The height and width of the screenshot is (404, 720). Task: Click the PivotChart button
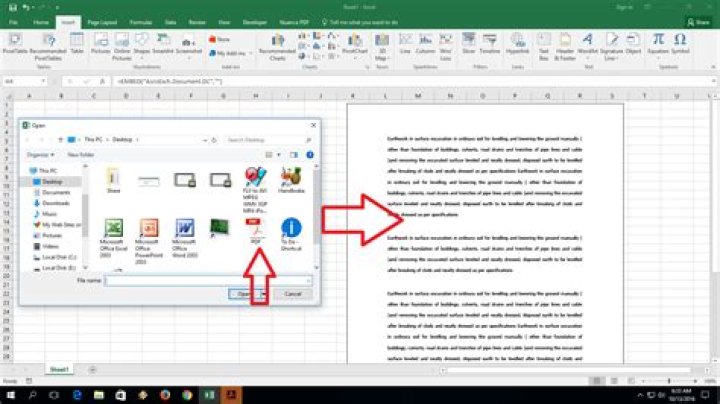355,46
